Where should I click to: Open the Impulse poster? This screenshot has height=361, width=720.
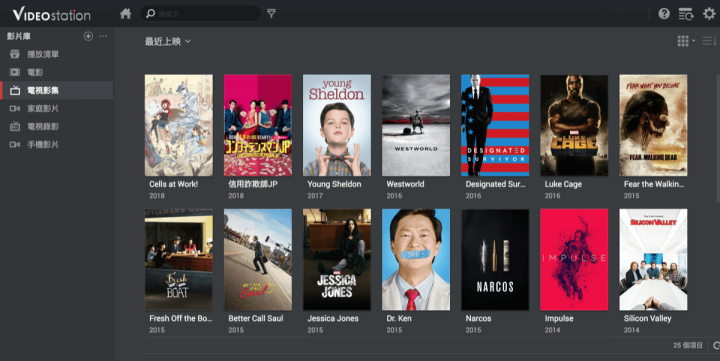pos(574,259)
